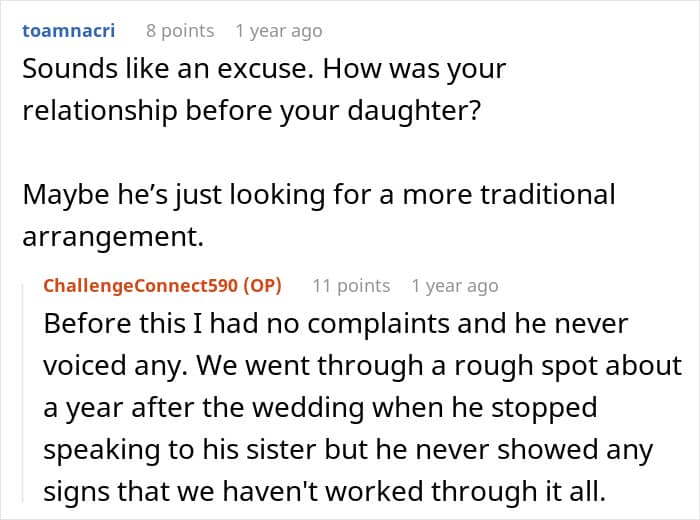Open the OP reply's 1 year ago timestamp

coord(455,286)
